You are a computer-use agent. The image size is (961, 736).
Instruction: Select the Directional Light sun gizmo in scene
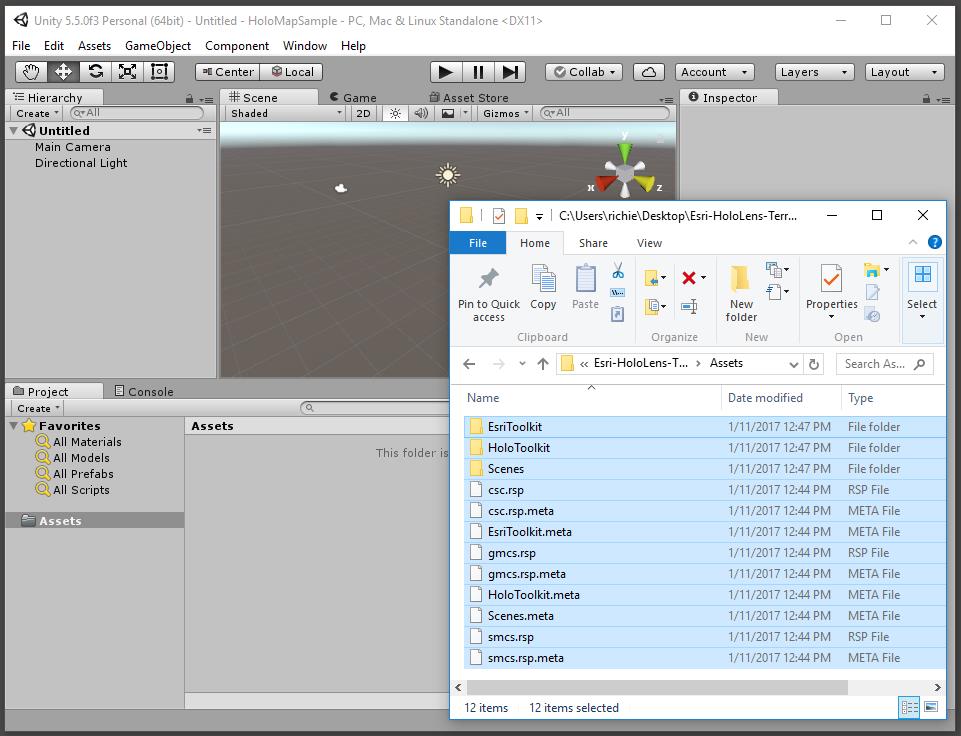coord(448,175)
